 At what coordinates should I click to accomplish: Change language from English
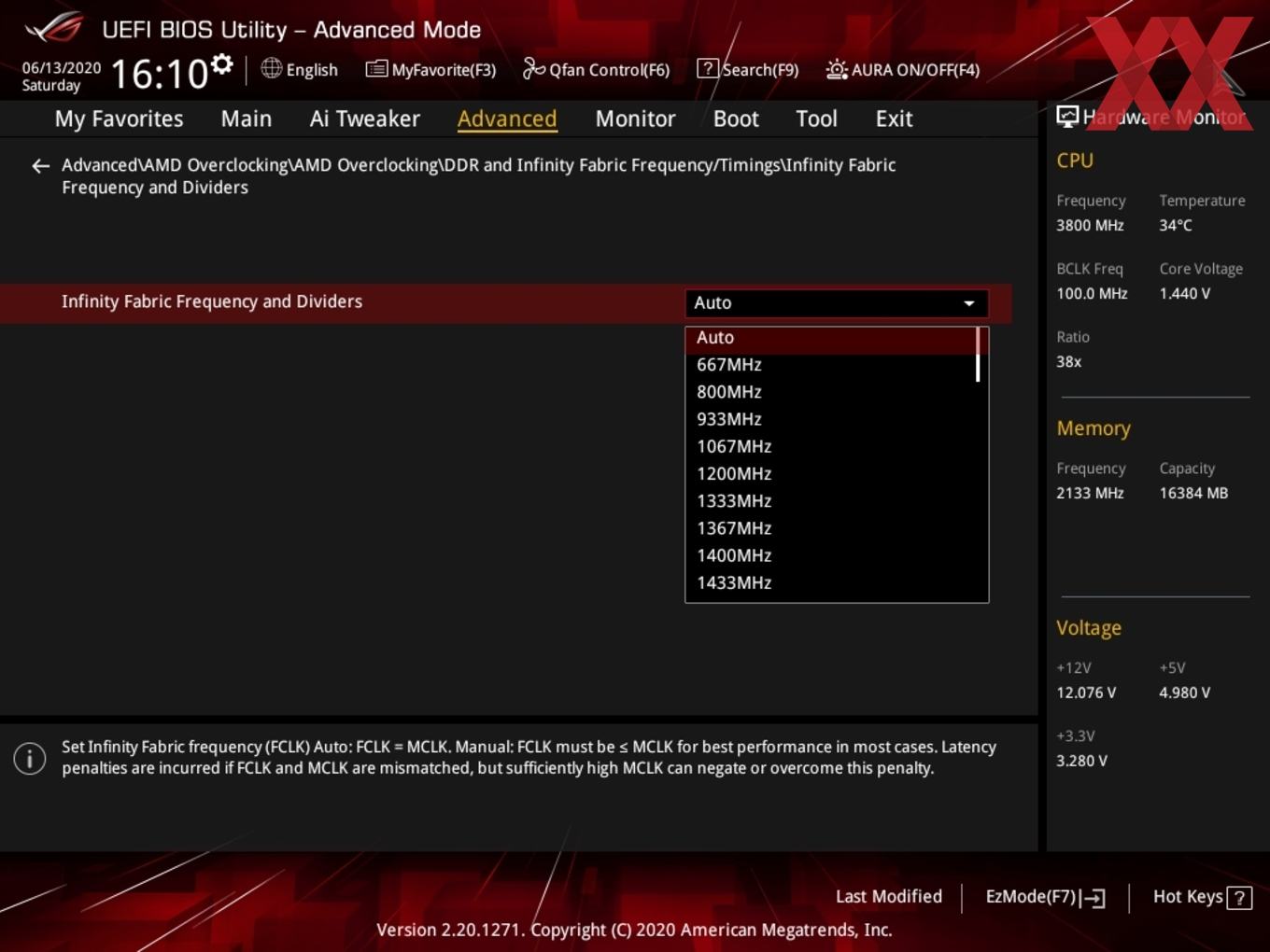click(x=312, y=70)
